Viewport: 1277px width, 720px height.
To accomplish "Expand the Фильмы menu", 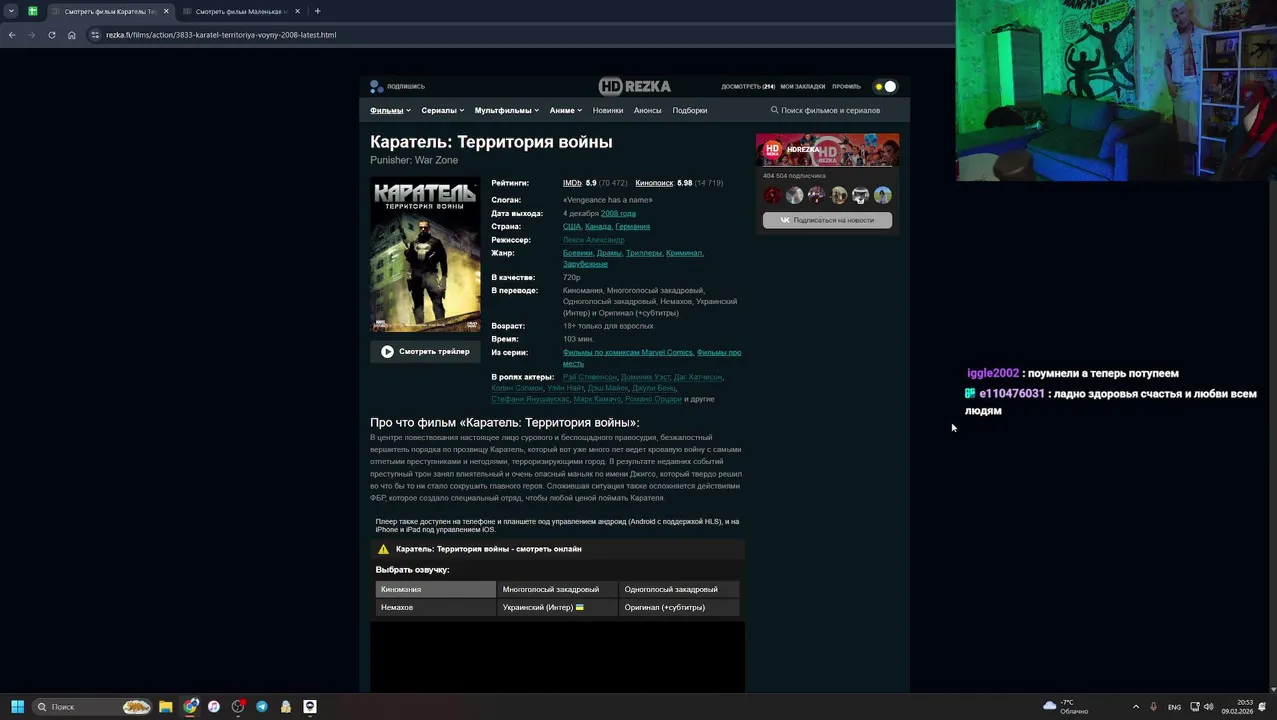I will [x=390, y=110].
